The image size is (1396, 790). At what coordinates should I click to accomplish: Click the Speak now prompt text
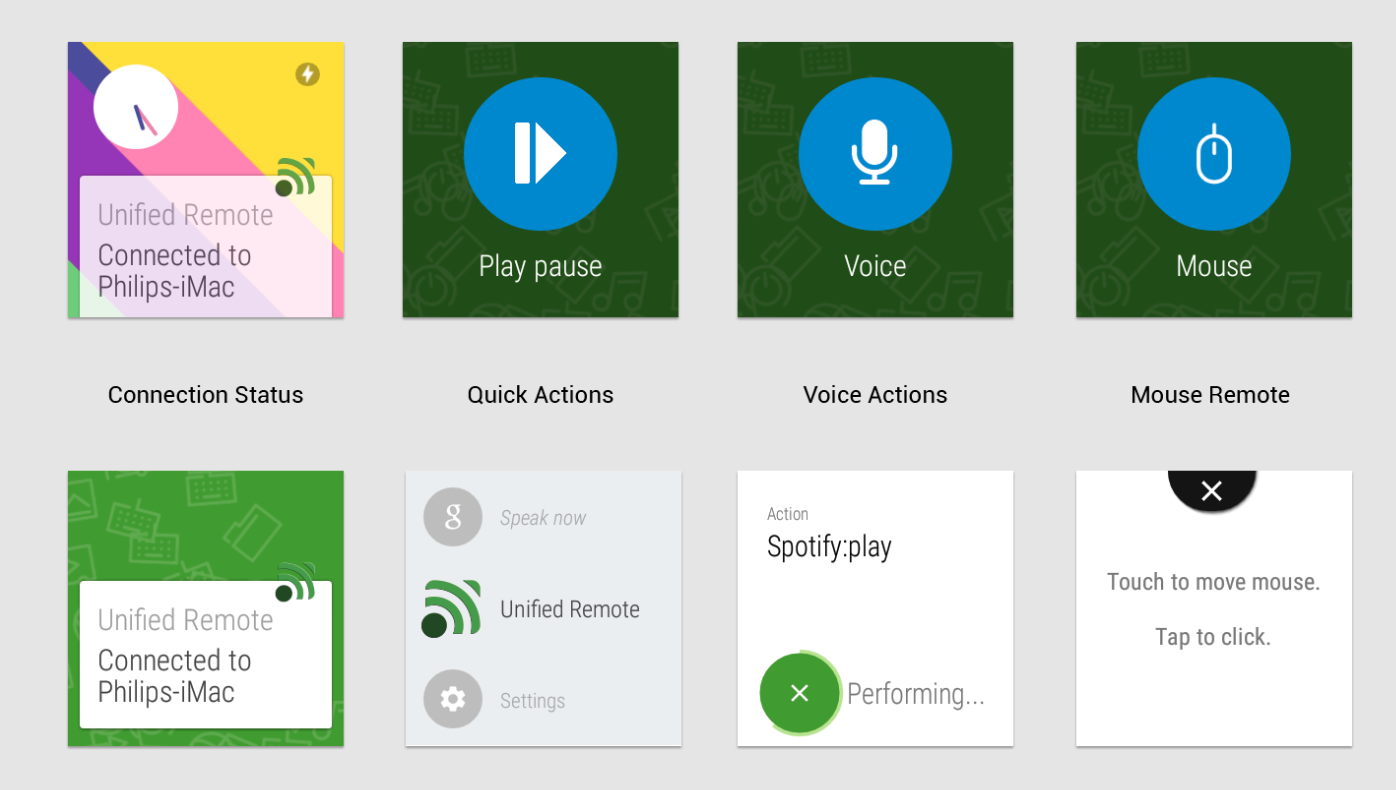(543, 518)
